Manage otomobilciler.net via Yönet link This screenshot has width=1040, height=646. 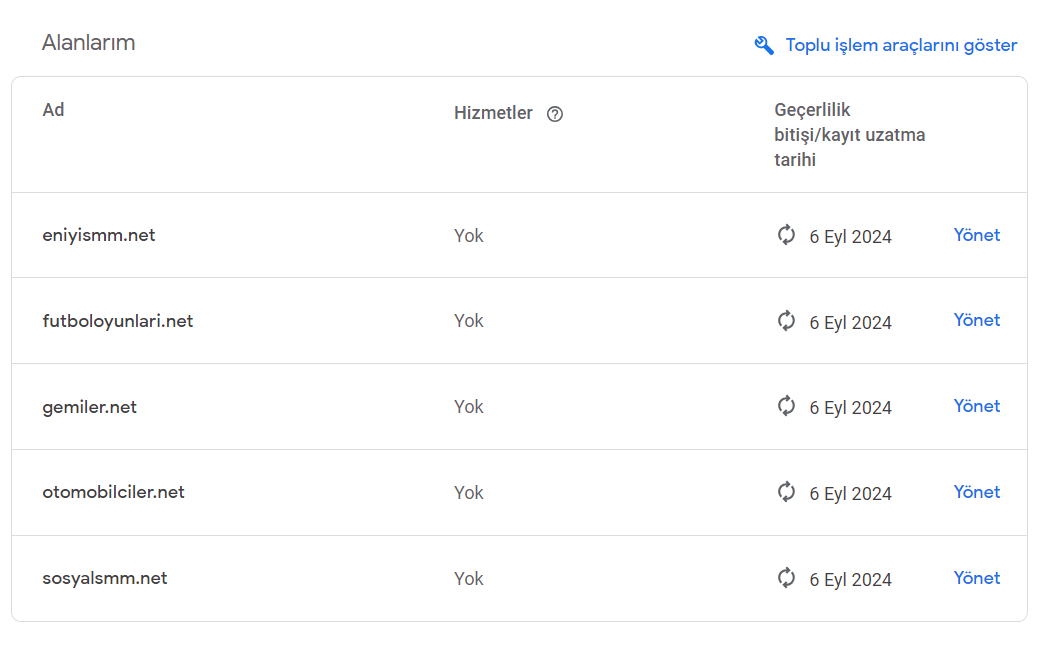point(976,491)
